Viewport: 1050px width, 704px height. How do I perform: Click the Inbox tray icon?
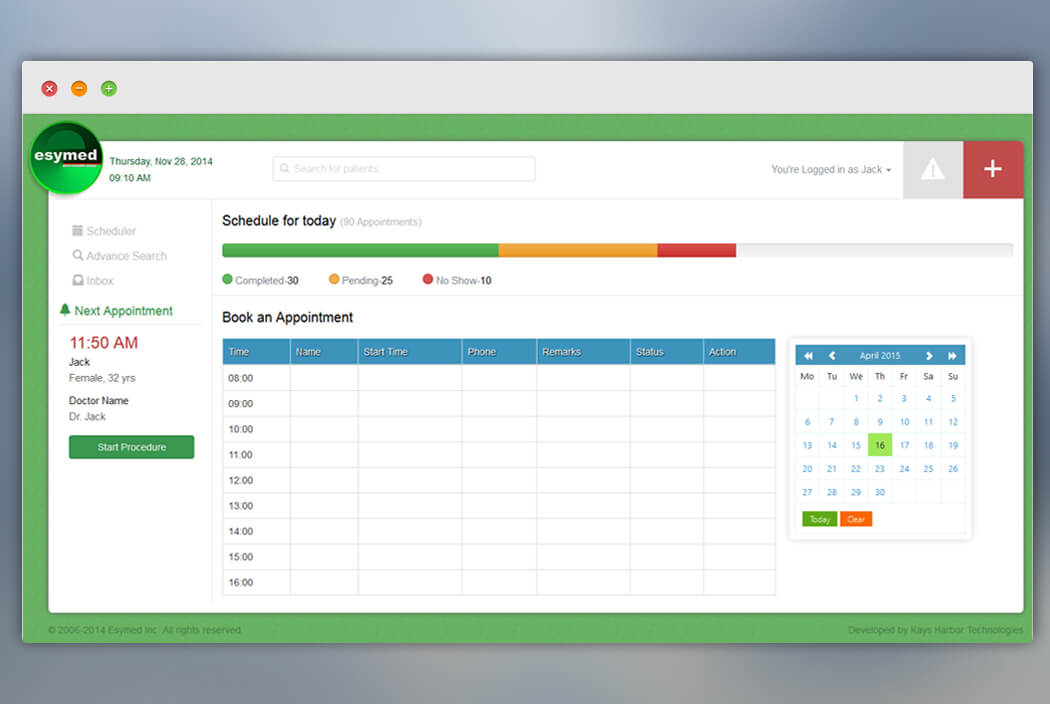pos(78,280)
